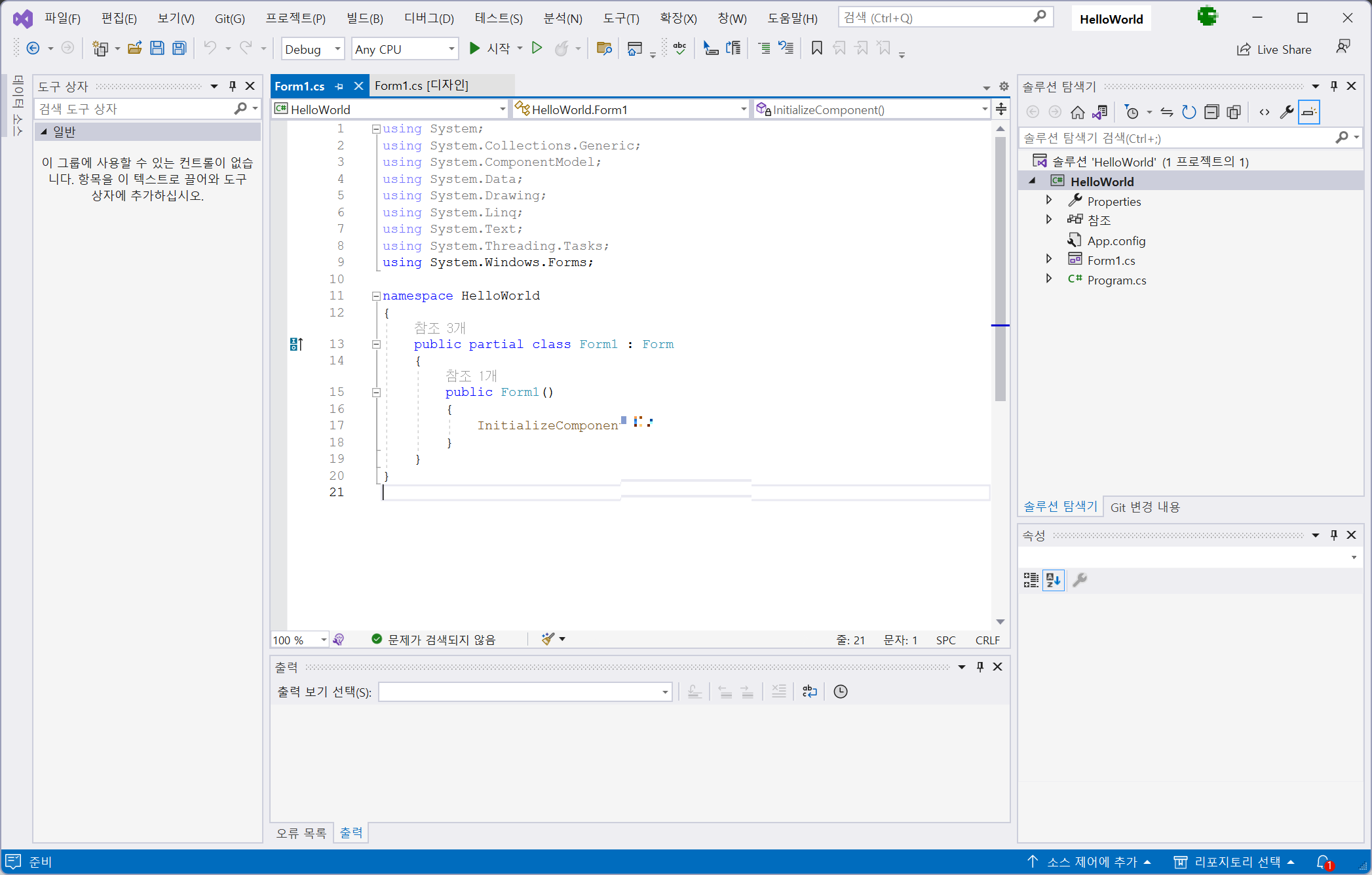Click the refresh icon in Solution Explorer
The height and width of the screenshot is (875, 1372).
(1189, 112)
